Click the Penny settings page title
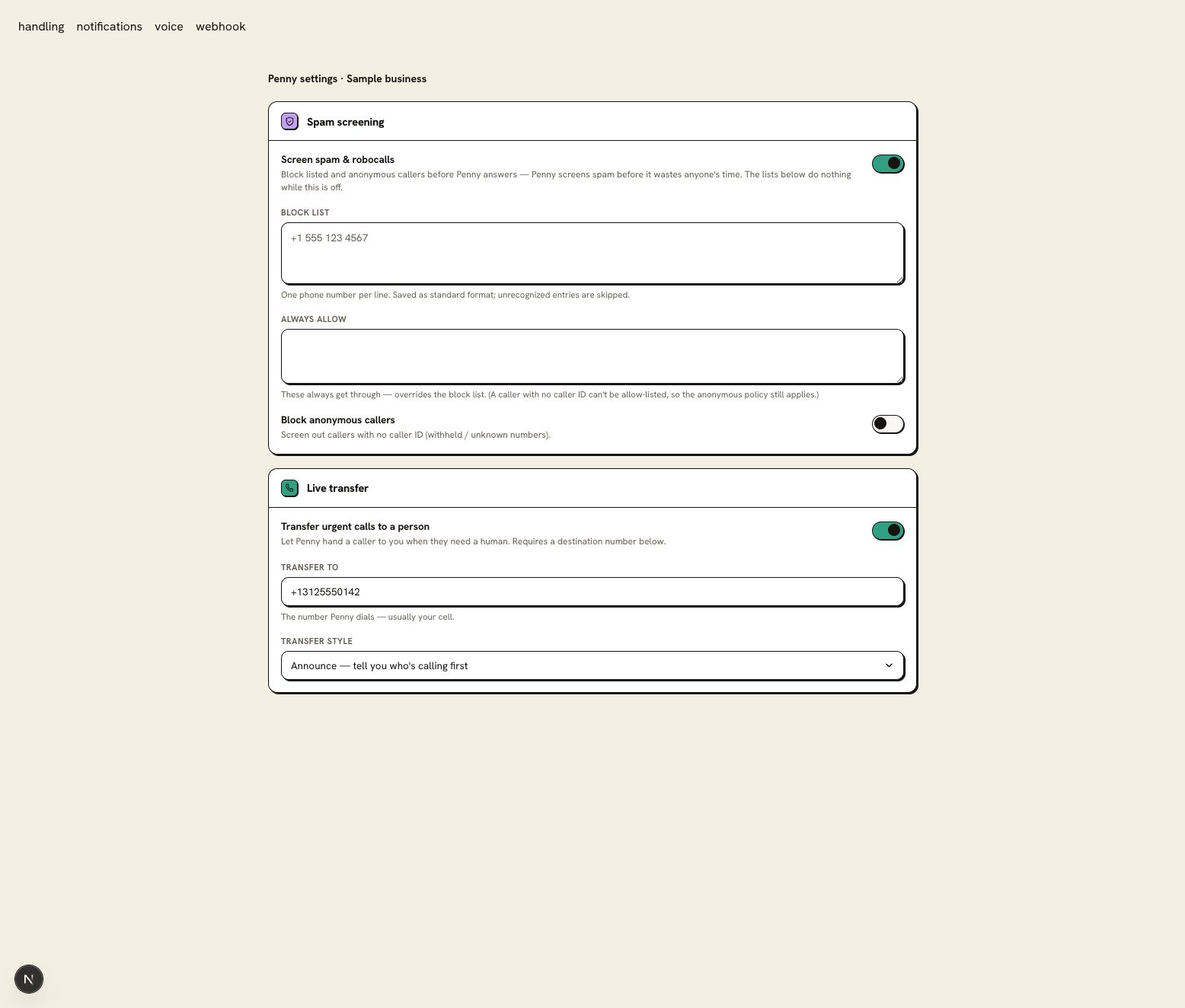Viewport: 1185px width, 1008px height. point(347,78)
